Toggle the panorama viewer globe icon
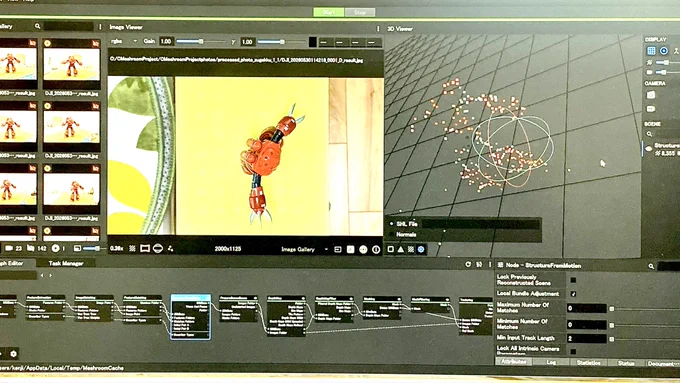This screenshot has height=383, width=680. (158, 249)
